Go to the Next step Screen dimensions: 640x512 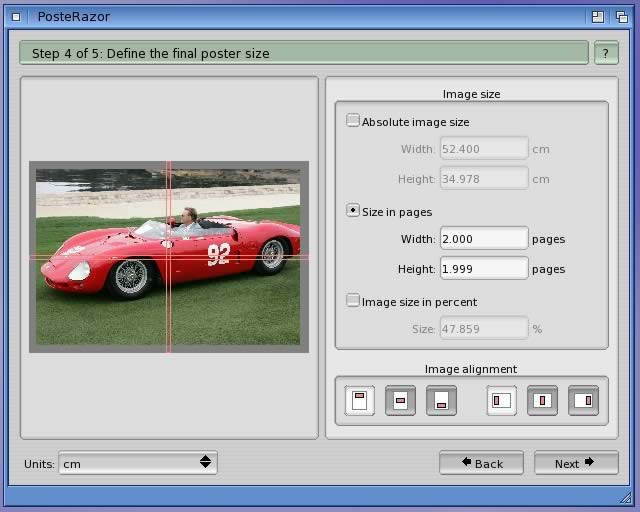coord(575,463)
